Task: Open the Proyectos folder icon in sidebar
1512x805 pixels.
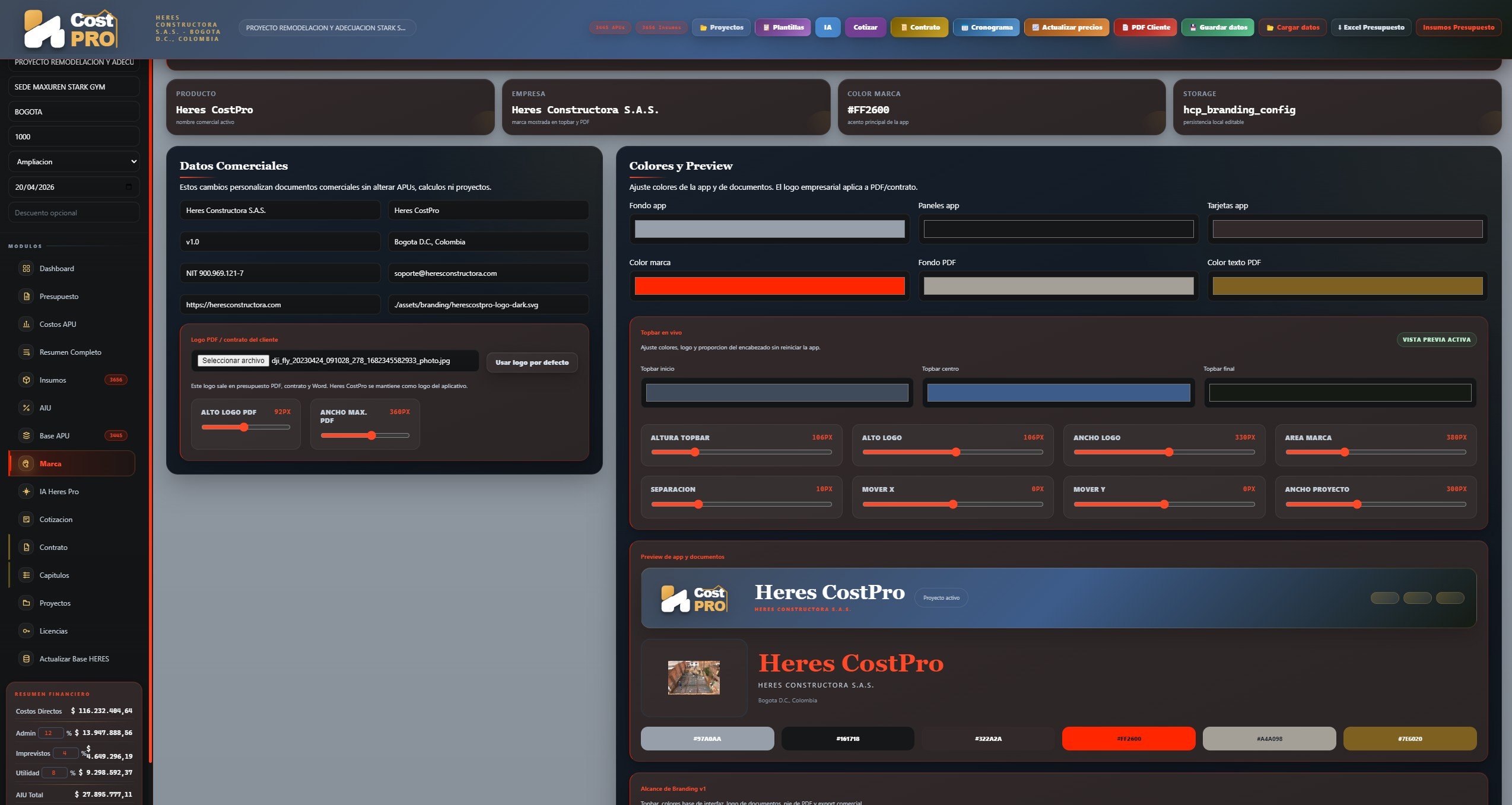Action: [26, 603]
